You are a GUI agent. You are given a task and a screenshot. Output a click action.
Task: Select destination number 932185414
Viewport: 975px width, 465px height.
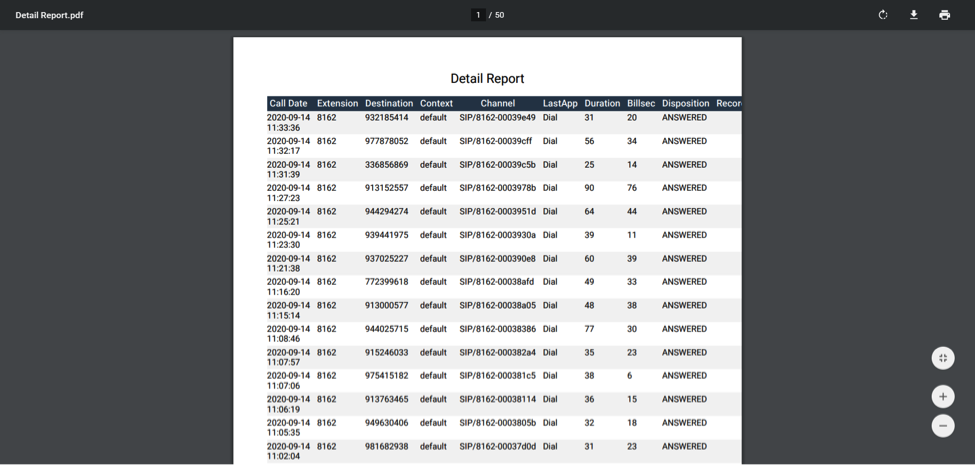pyautogui.click(x=387, y=117)
